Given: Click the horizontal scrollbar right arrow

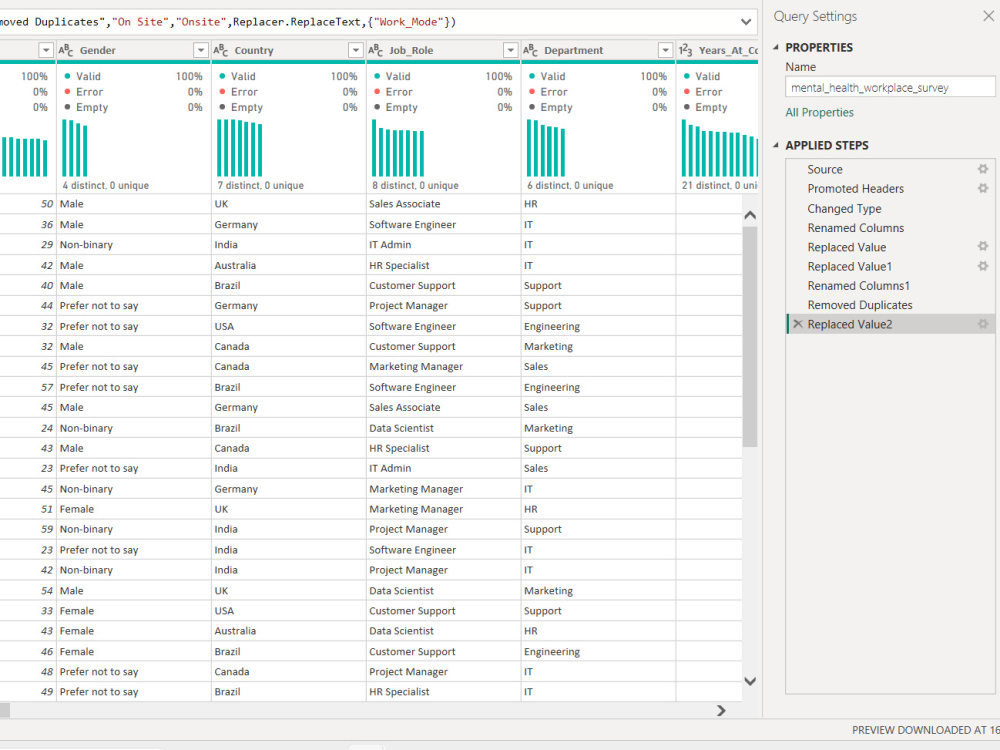Looking at the screenshot, I should click(721, 710).
